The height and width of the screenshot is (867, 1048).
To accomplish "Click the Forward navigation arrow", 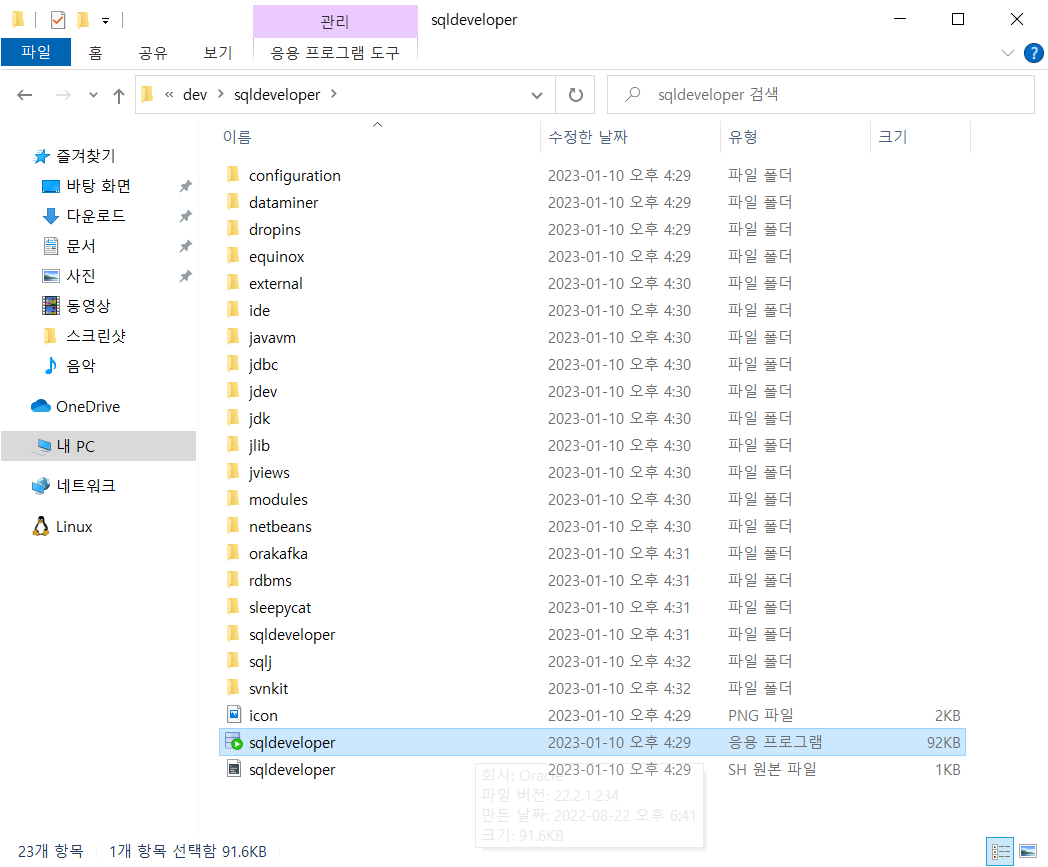I will (x=63, y=95).
